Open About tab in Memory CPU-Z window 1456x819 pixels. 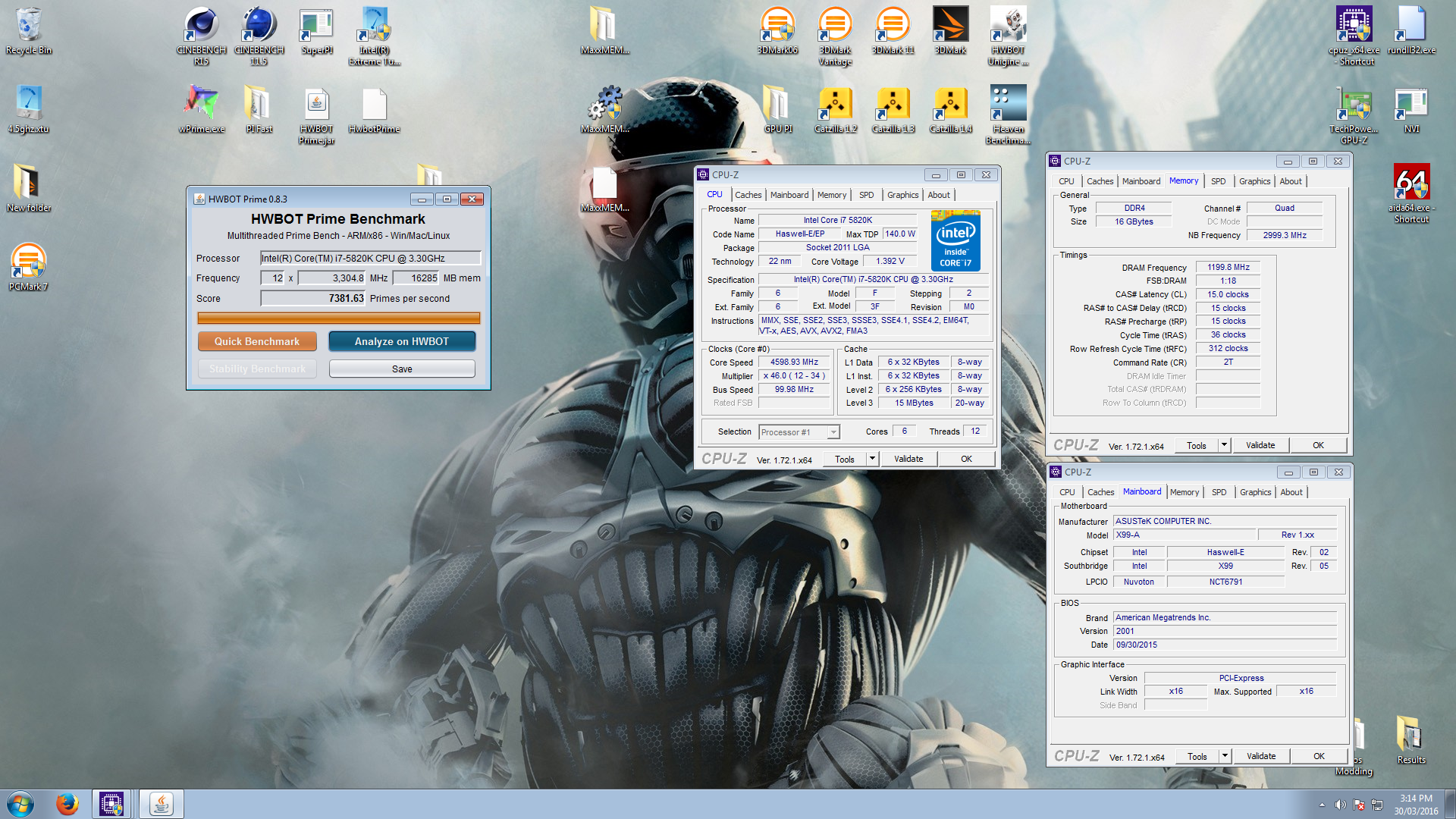[x=1291, y=181]
